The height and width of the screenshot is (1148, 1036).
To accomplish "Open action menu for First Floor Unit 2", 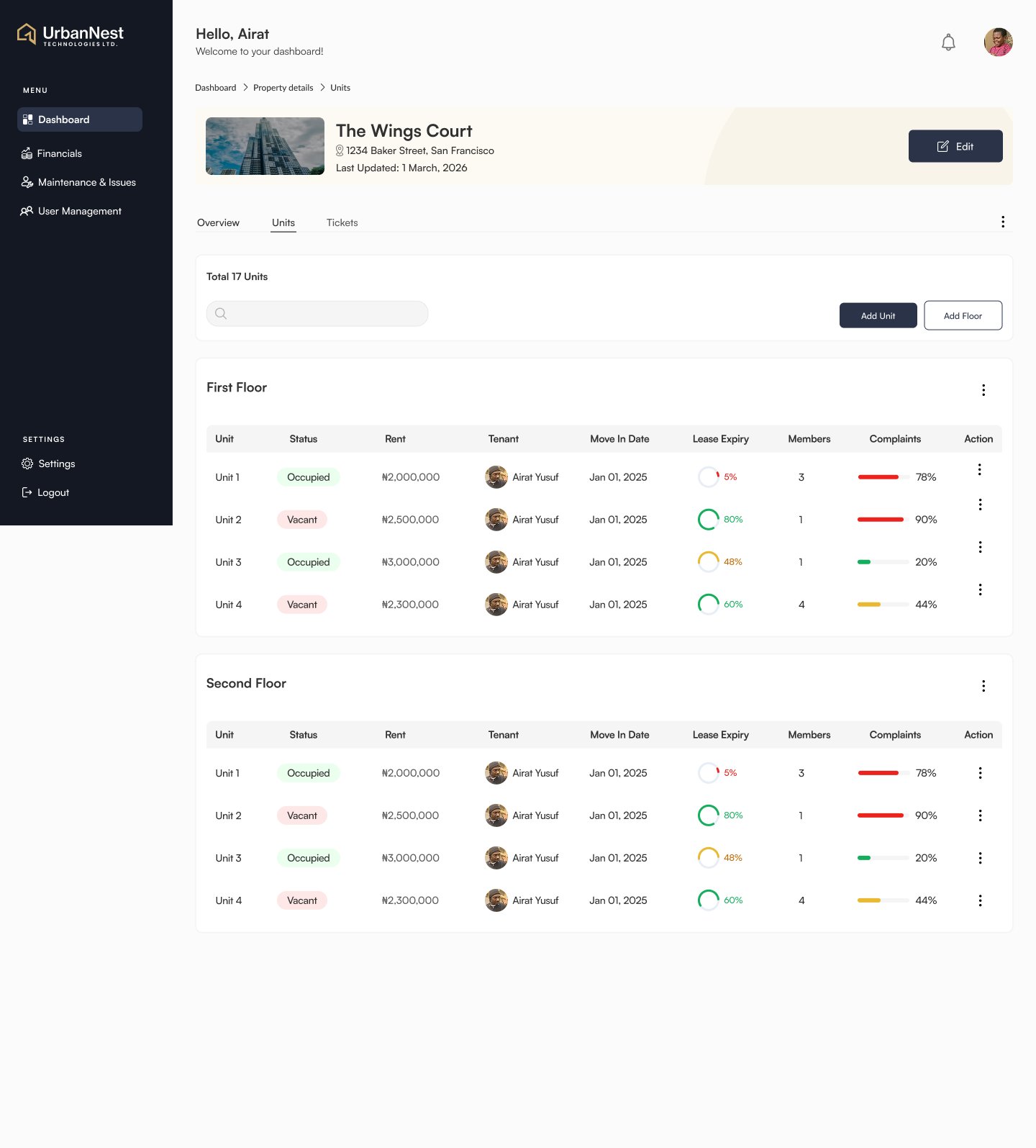I will click(980, 505).
